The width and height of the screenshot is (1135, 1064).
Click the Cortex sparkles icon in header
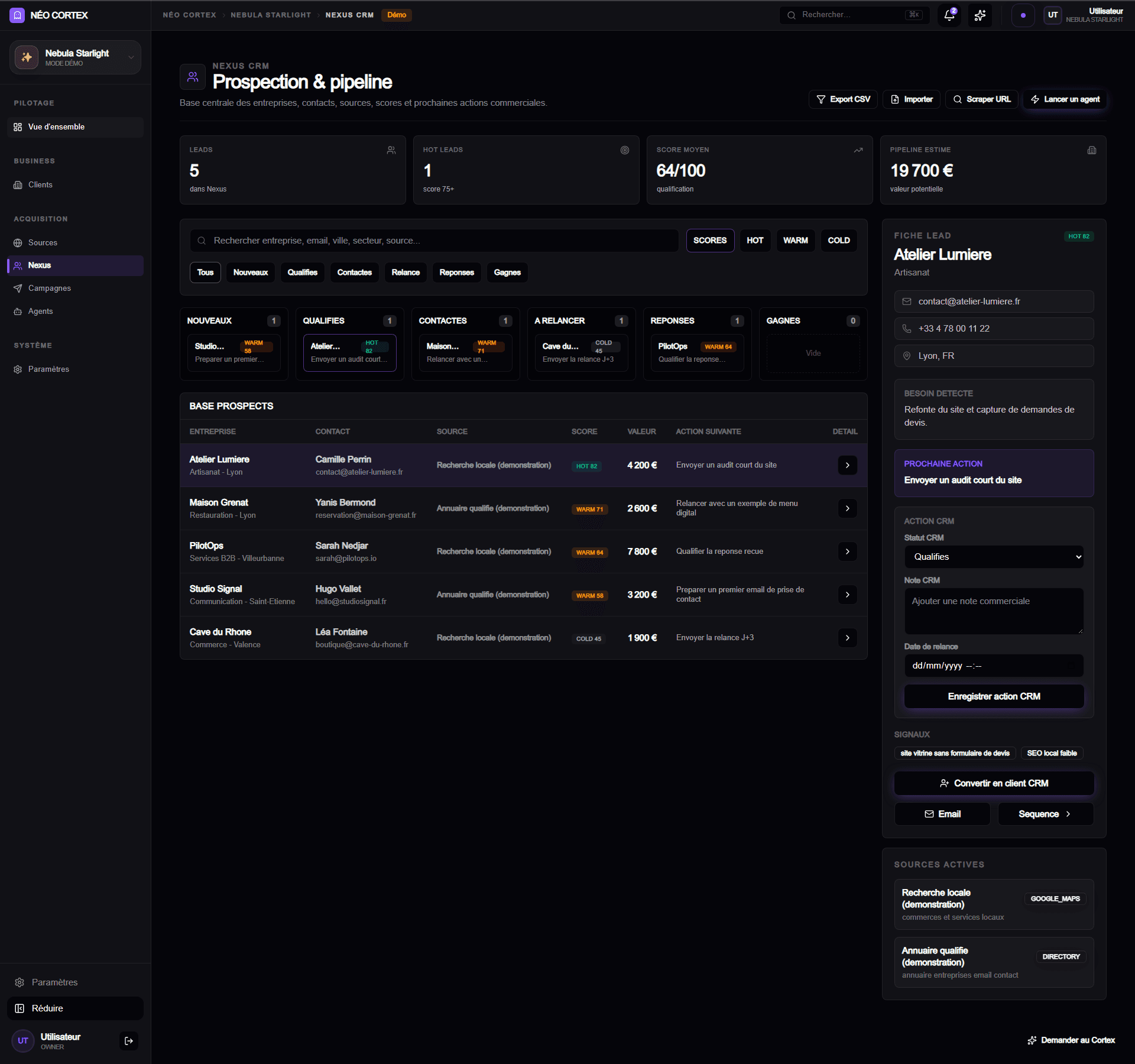(980, 15)
